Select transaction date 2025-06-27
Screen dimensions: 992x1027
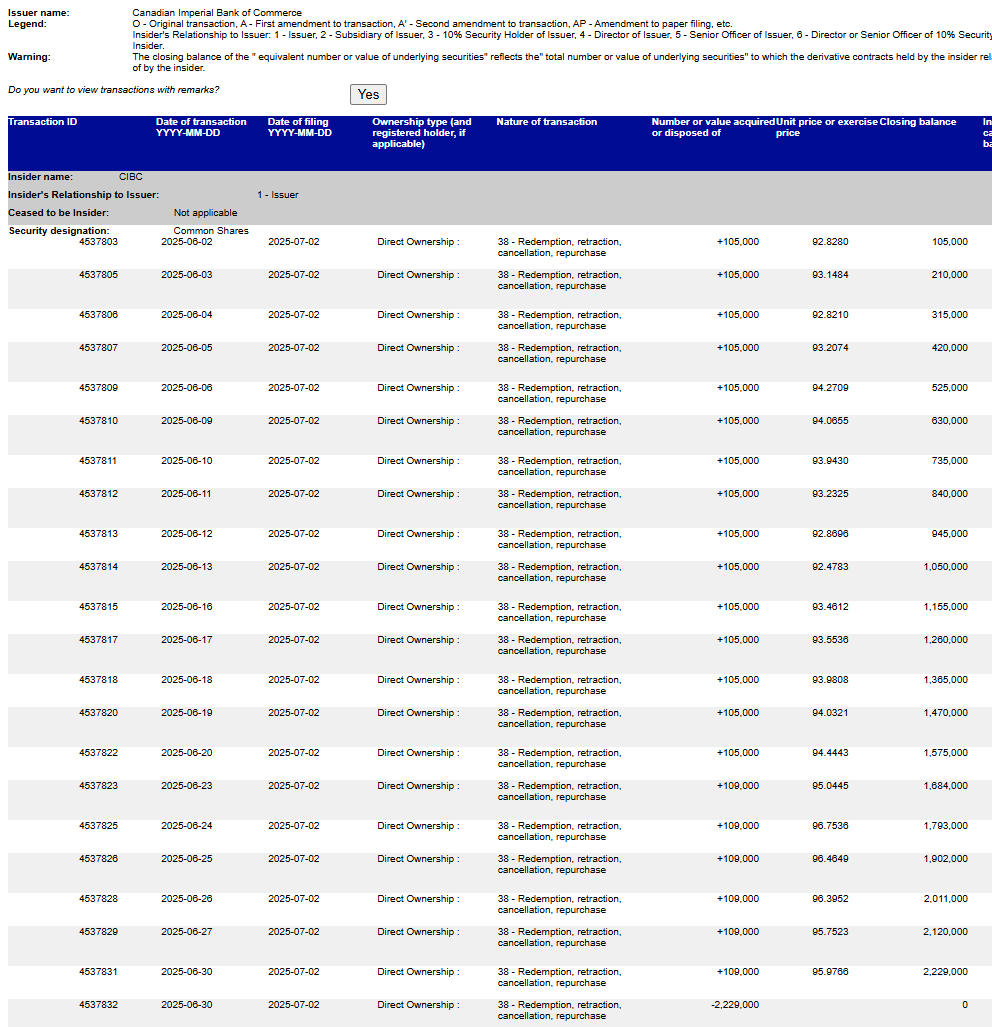tap(187, 931)
